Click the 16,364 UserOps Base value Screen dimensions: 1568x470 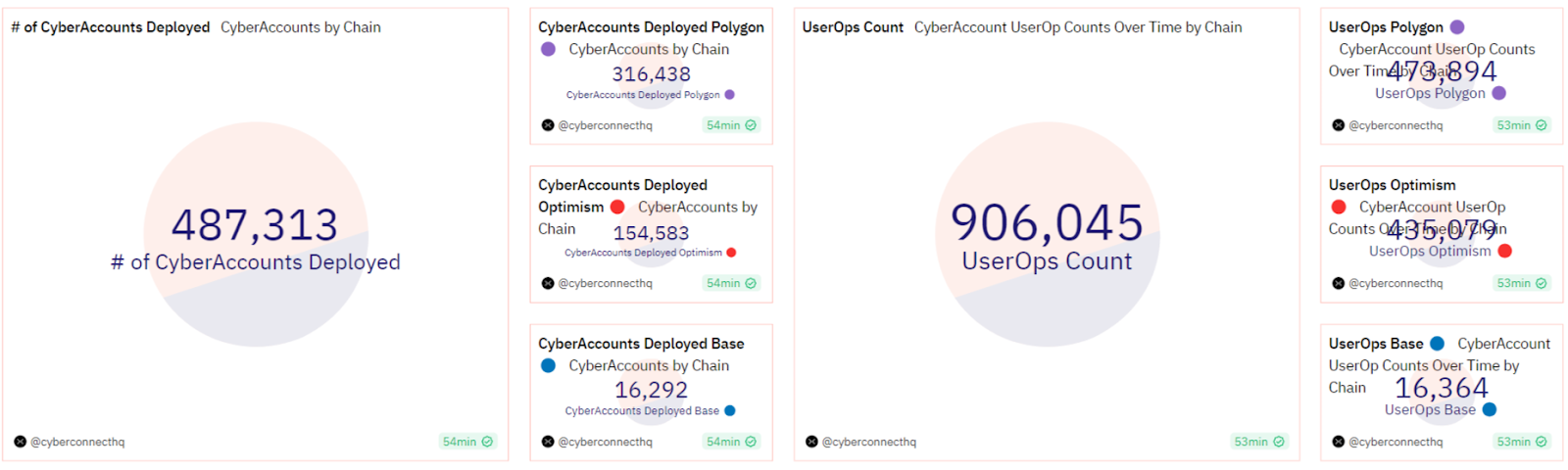point(1442,389)
